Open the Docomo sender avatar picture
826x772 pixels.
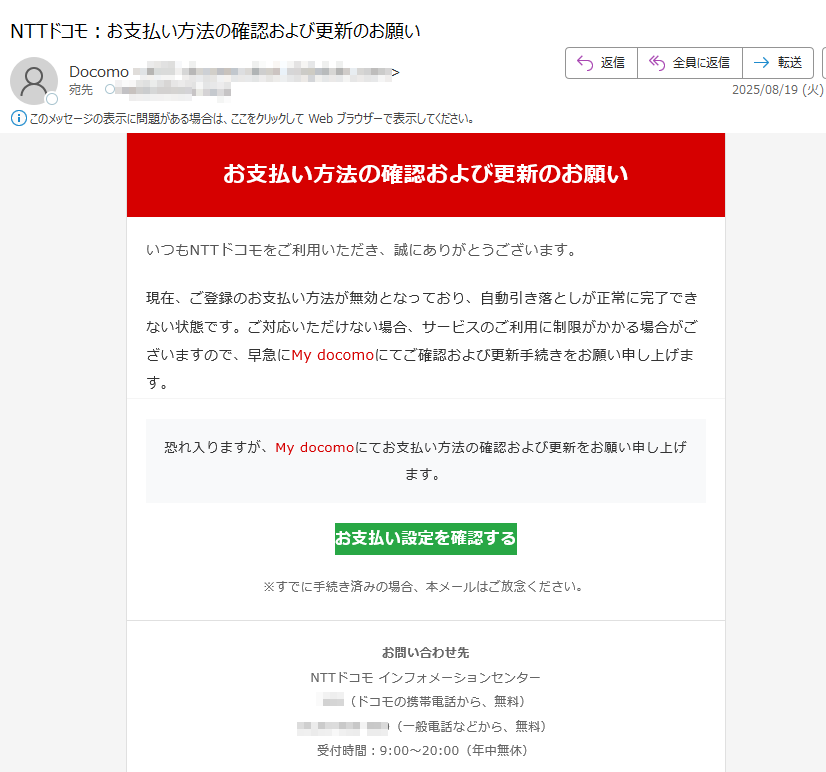(34, 81)
